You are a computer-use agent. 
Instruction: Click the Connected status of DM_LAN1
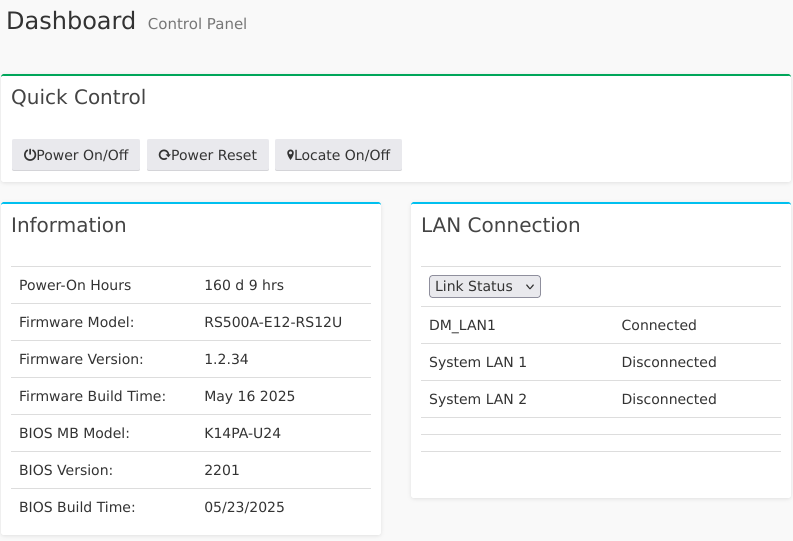[658, 325]
